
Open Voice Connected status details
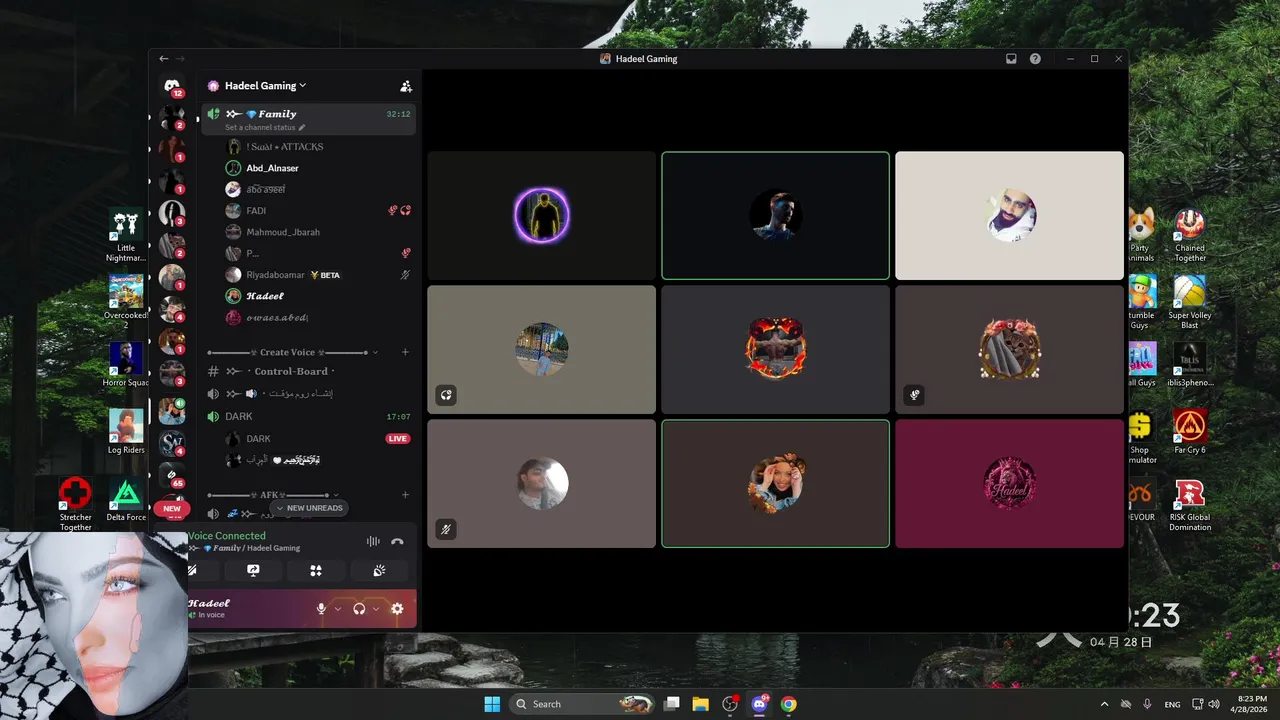click(227, 536)
